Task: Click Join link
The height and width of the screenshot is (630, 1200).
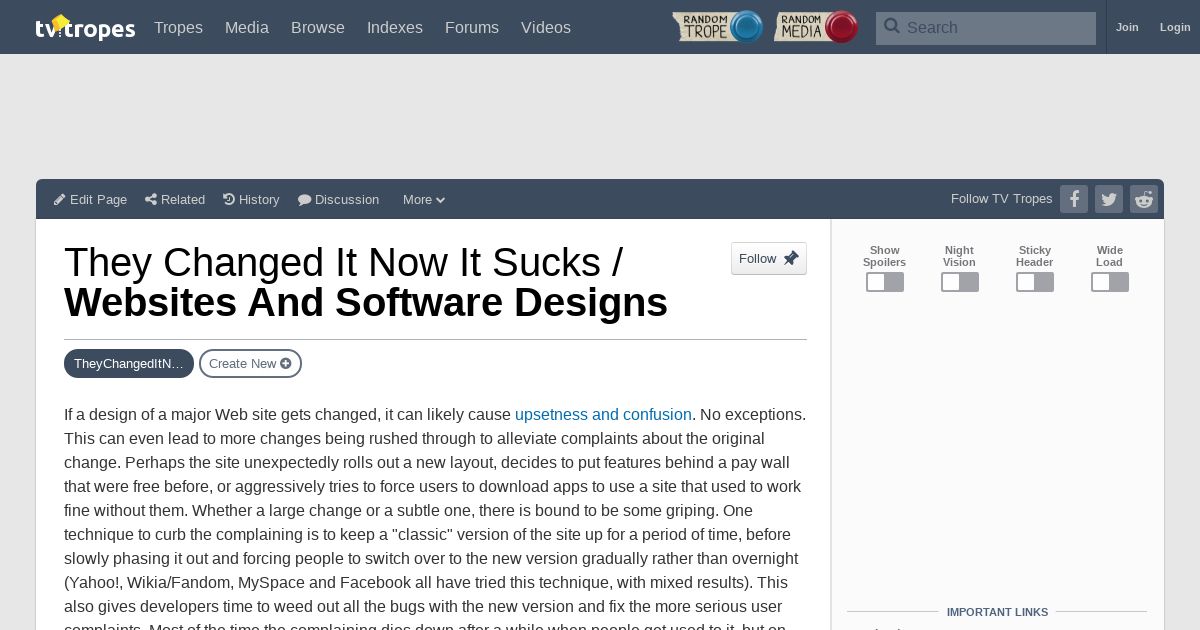Action: [x=1127, y=27]
